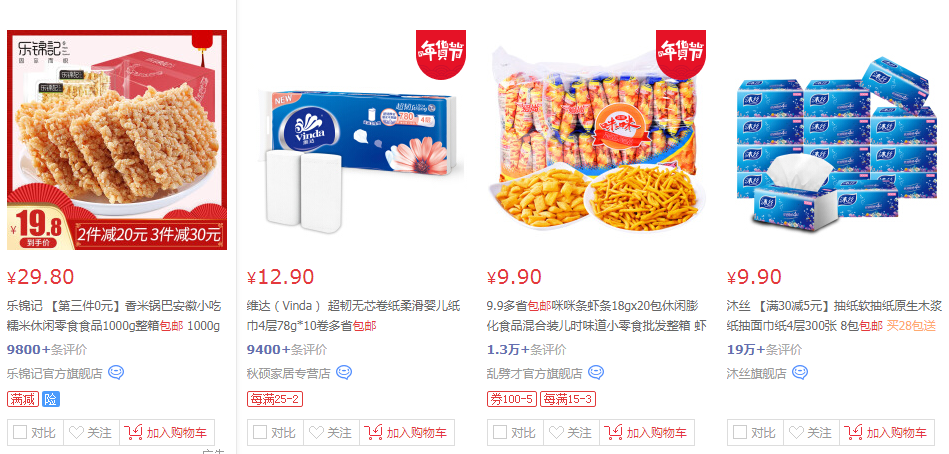This screenshot has width=949, height=454.
Task: View 19万+ 条评价 reviews for 沐丝
Action: point(764,349)
